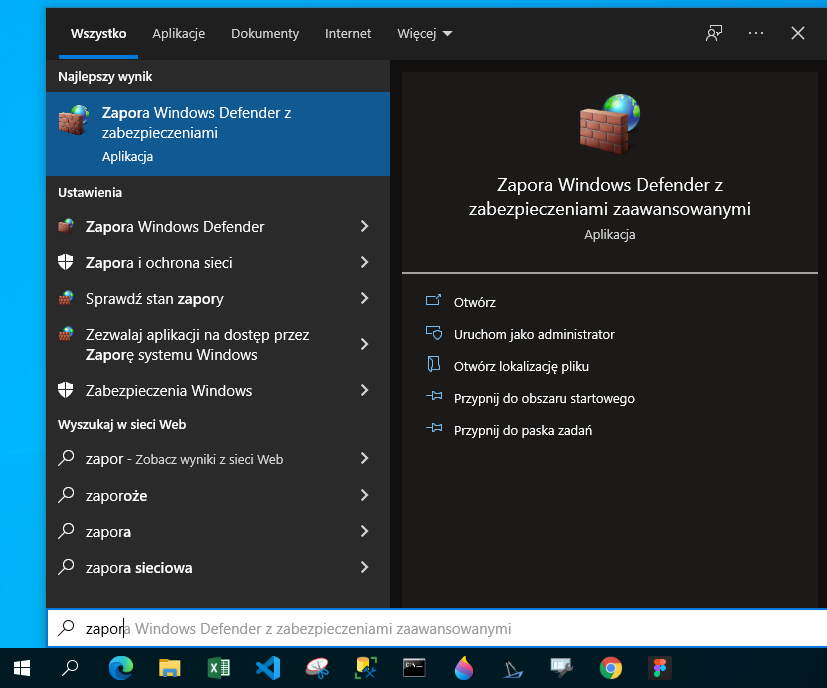
Task: Expand arrow for Zabezpieczenia Windows
Action: pyautogui.click(x=364, y=390)
